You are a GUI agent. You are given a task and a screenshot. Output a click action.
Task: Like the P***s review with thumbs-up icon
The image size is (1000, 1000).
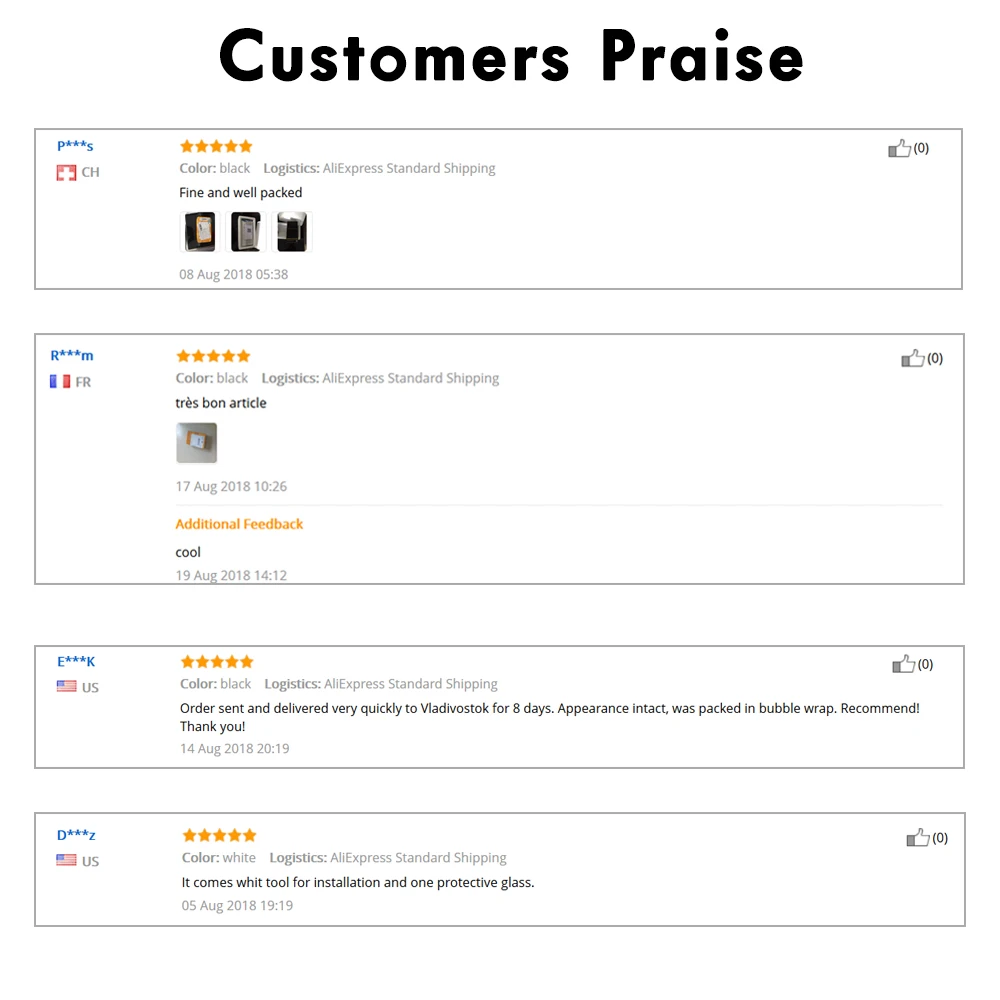tap(899, 149)
